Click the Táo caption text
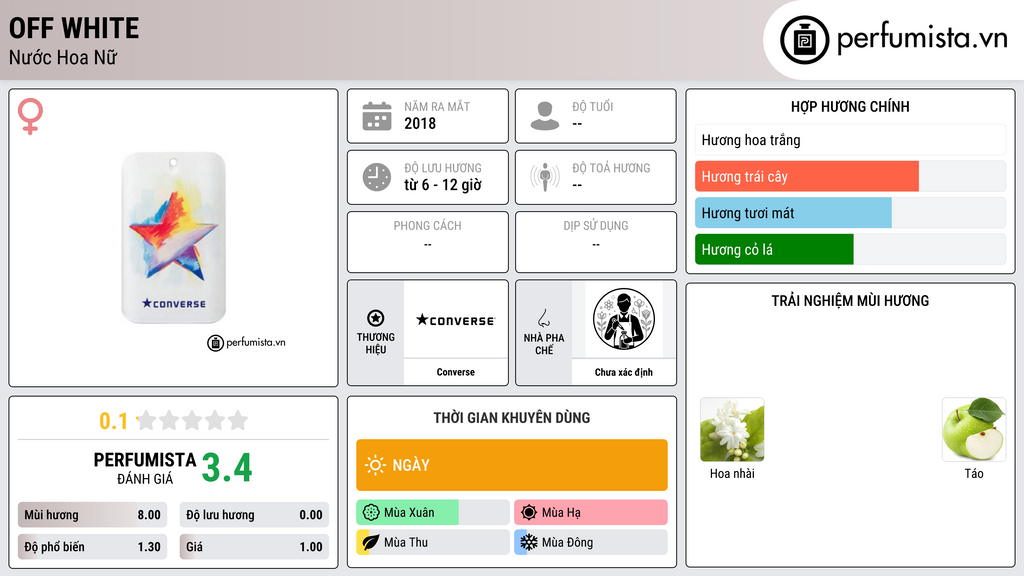The width and height of the screenshot is (1024, 576). pos(974,473)
